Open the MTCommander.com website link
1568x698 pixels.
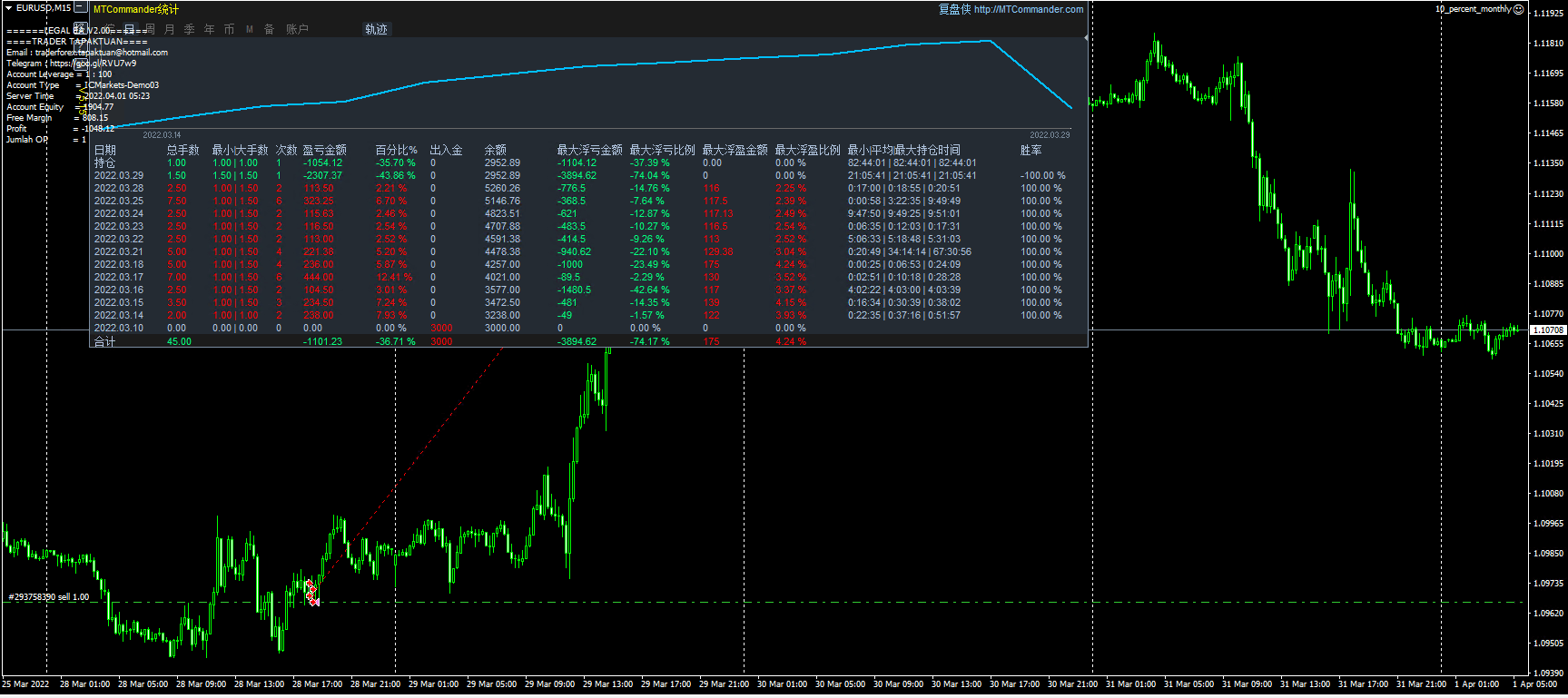pyautogui.click(x=1029, y=9)
